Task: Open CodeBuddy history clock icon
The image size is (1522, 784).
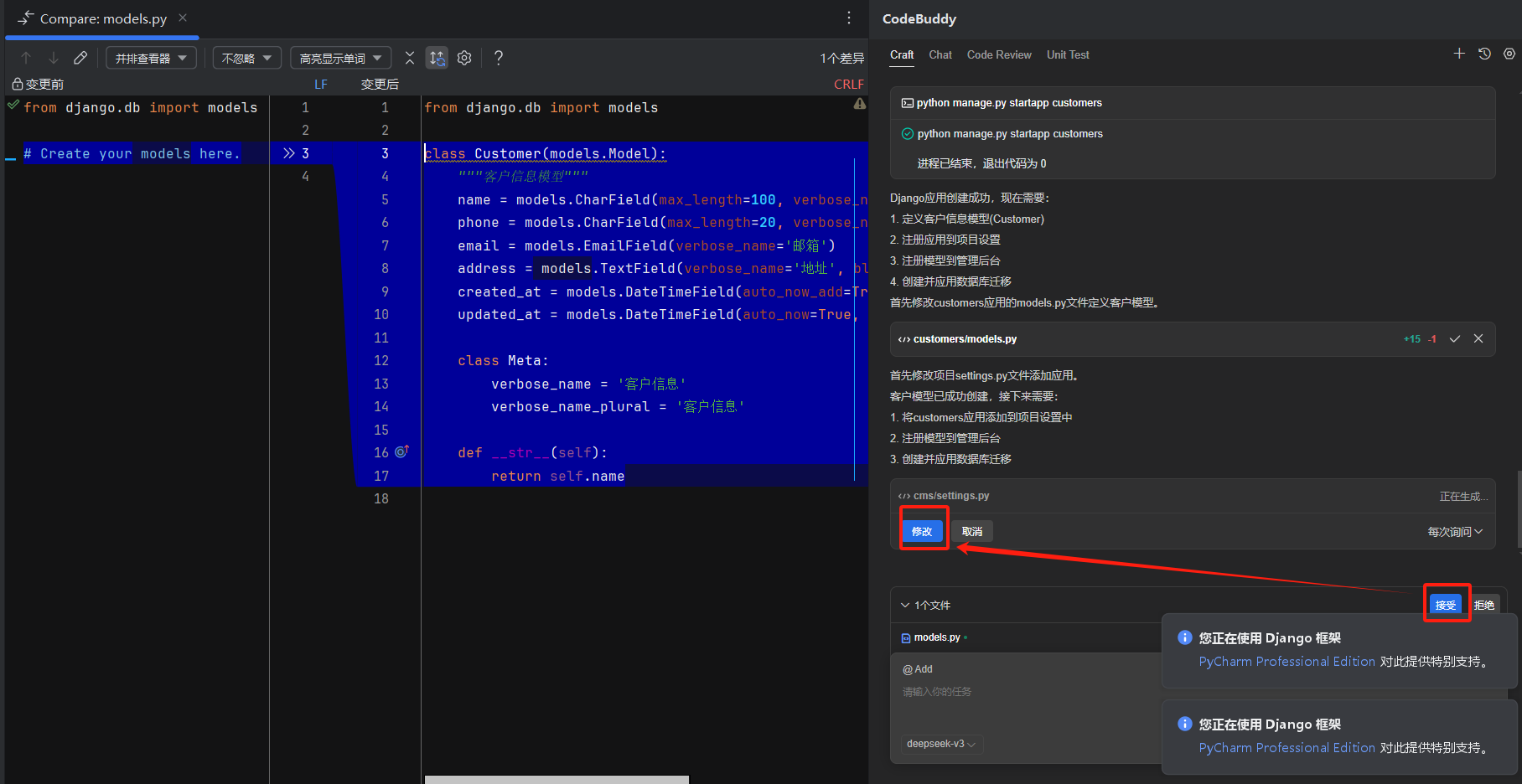Action: [x=1484, y=54]
